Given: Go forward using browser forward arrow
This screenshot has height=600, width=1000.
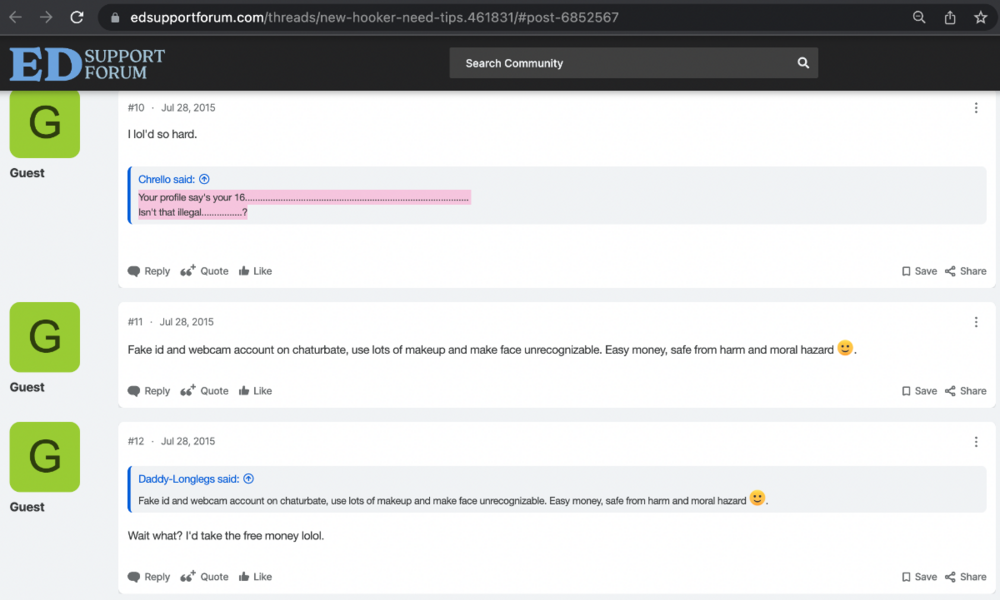Looking at the screenshot, I should click(x=46, y=17).
